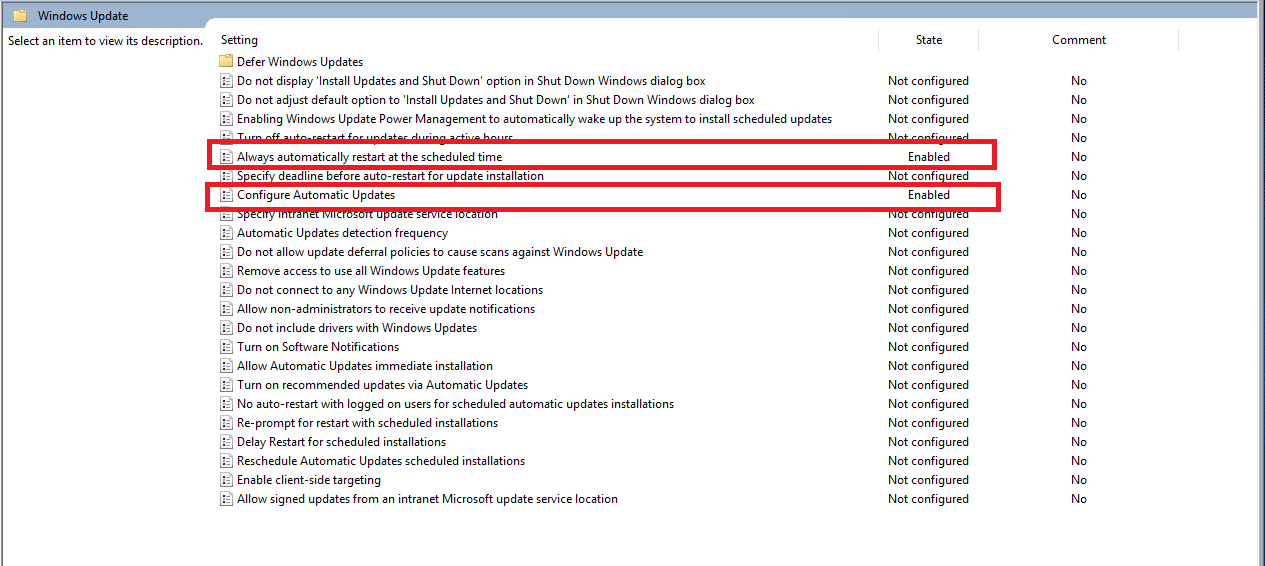
Task: Select 'Defer Windows Updates' folder name
Action: click(300, 62)
